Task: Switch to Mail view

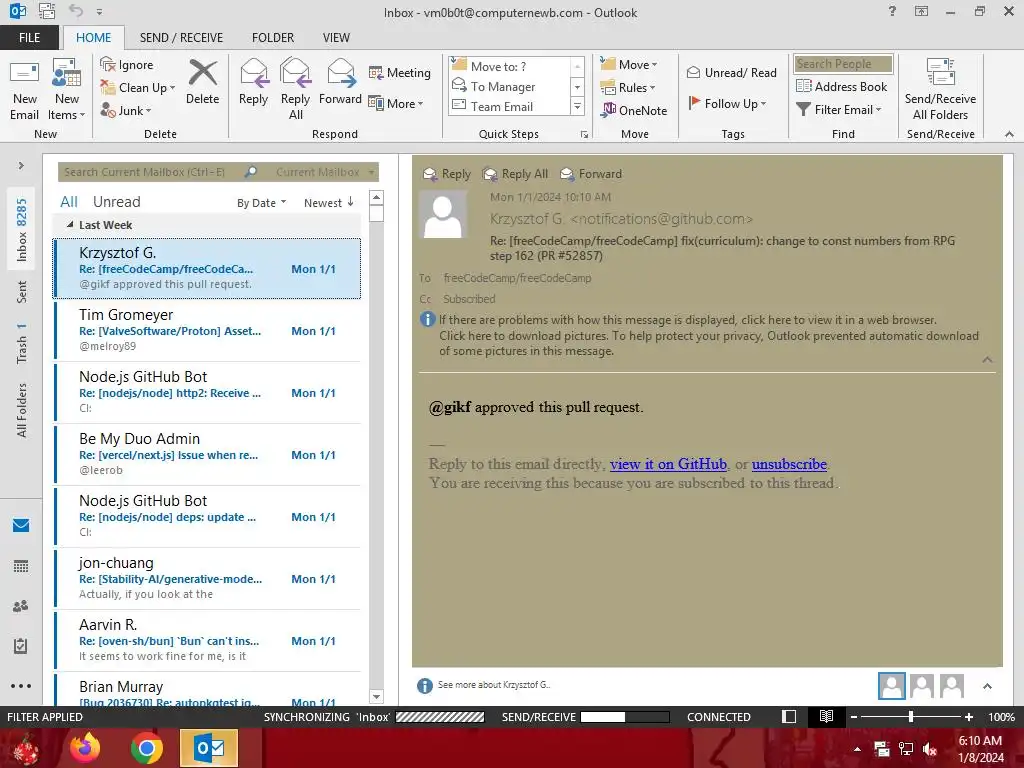Action: point(21,525)
